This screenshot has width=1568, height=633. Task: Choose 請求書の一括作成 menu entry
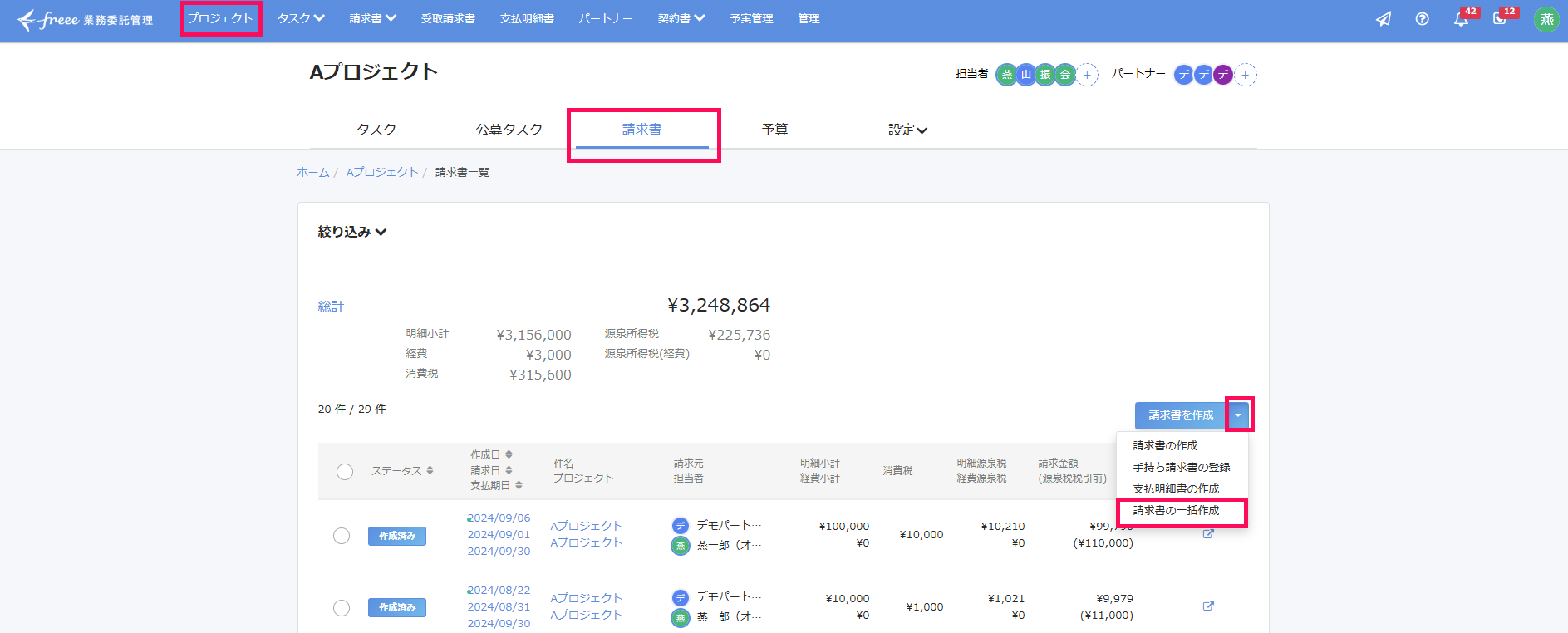(1176, 511)
